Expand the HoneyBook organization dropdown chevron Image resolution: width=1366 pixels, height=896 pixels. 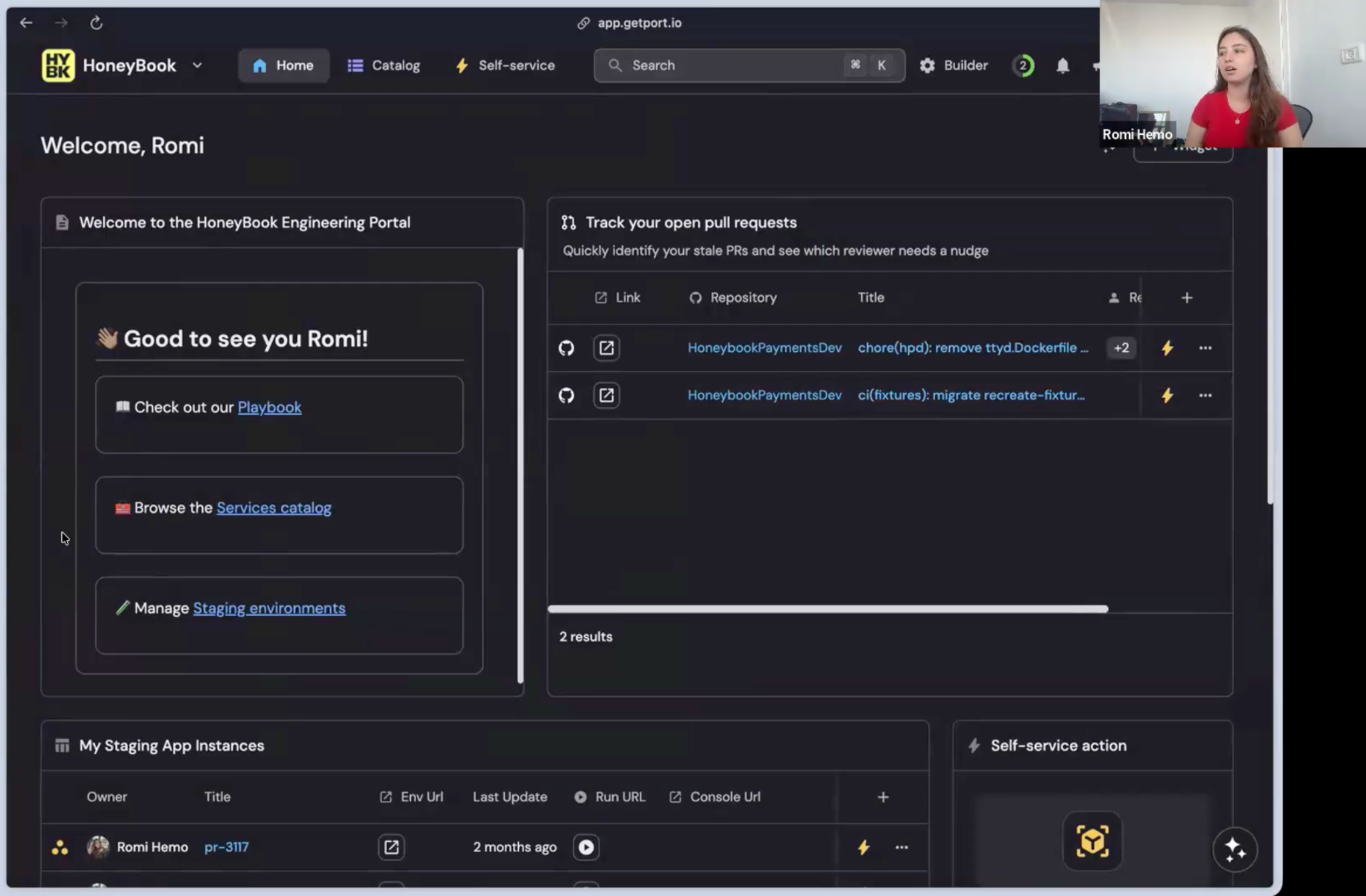(x=197, y=65)
